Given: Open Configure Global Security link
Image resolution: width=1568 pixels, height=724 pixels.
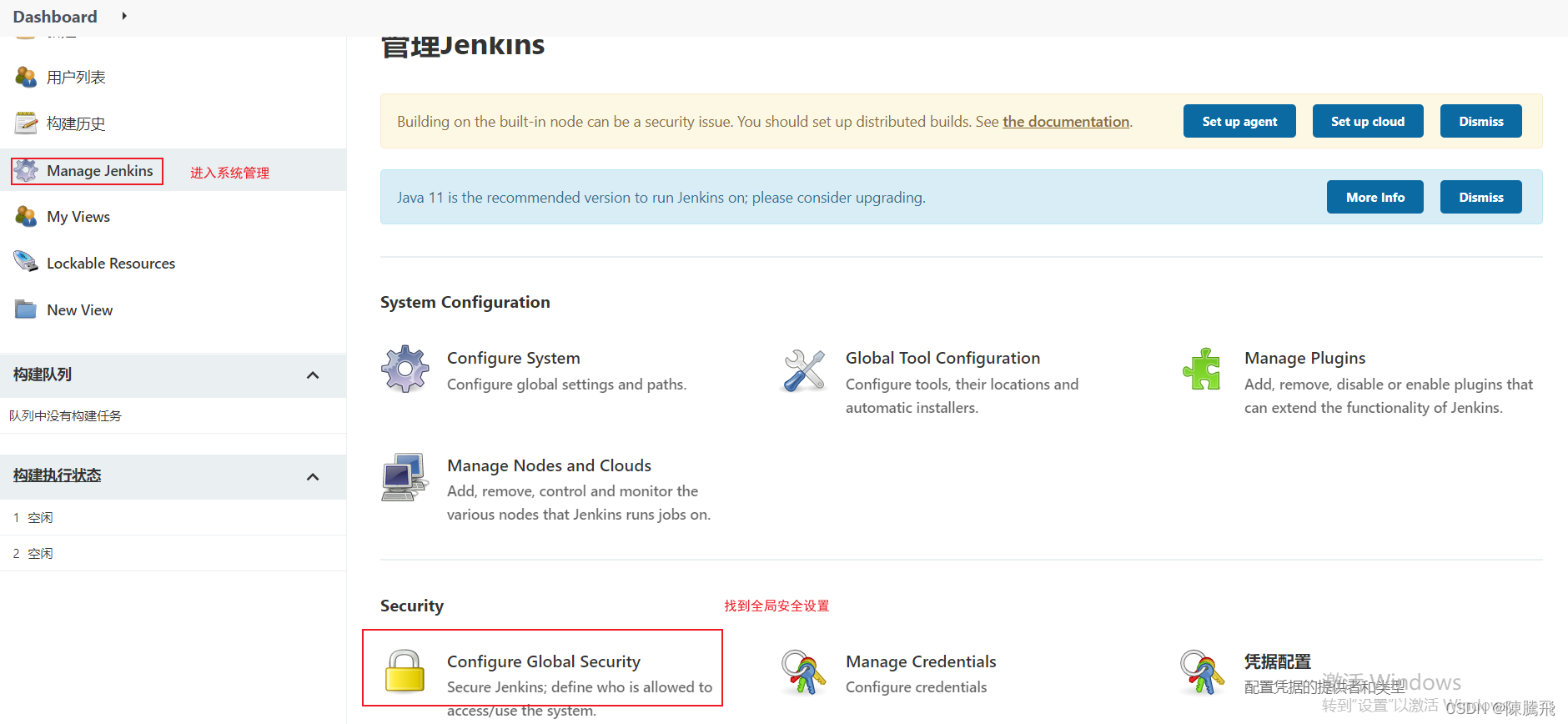Looking at the screenshot, I should coord(544,661).
